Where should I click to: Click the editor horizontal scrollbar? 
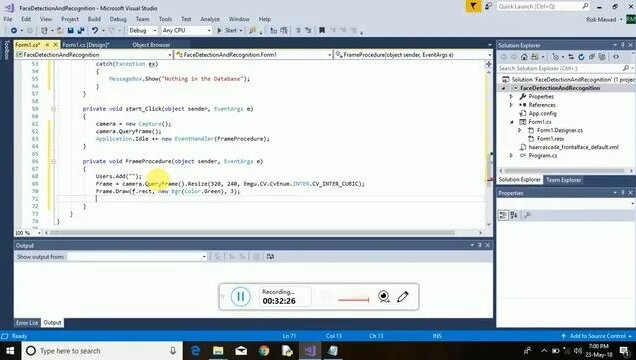pyautogui.click(x=252, y=233)
